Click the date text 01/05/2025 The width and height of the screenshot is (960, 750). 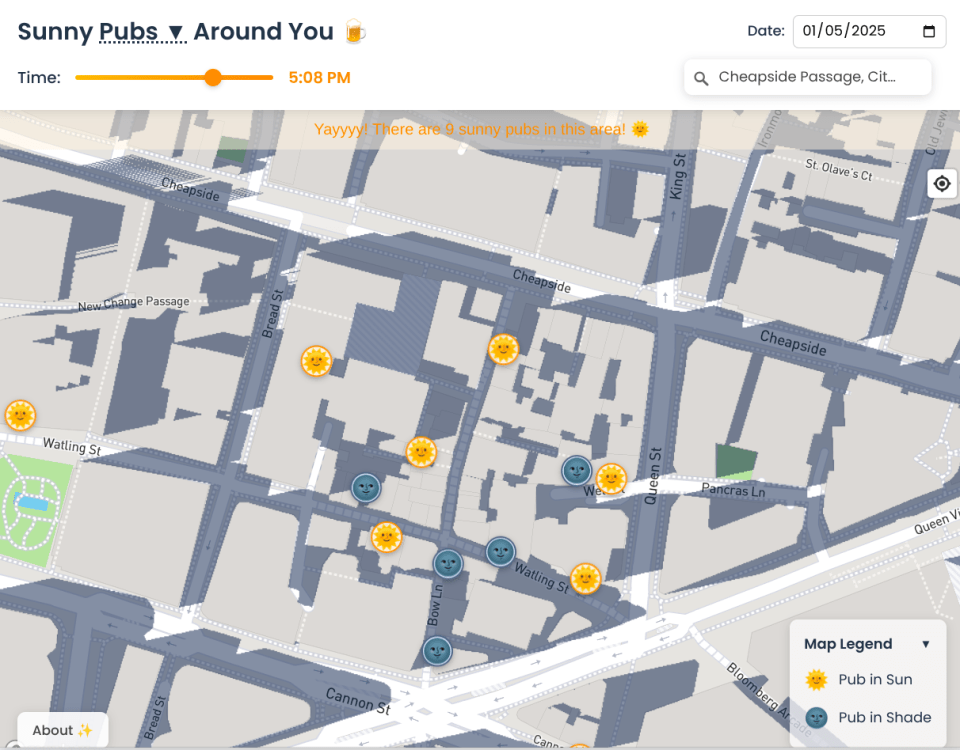click(844, 31)
